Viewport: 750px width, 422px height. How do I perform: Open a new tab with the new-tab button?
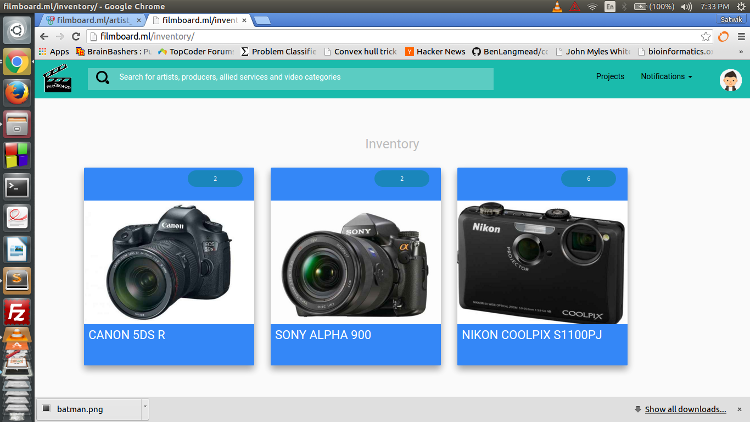[262, 20]
